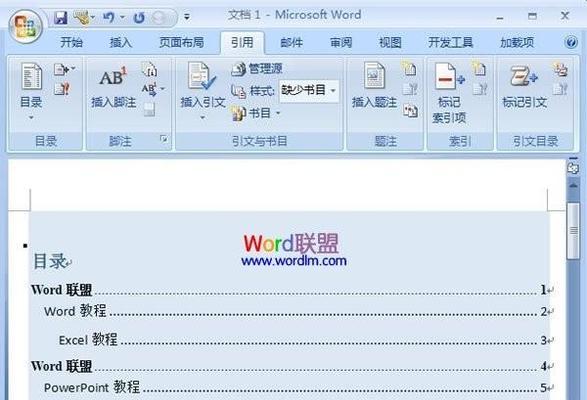Image resolution: width=587 pixels, height=400 pixels.
Task: Open the 页面布局 tab
Action: pyautogui.click(x=182, y=42)
